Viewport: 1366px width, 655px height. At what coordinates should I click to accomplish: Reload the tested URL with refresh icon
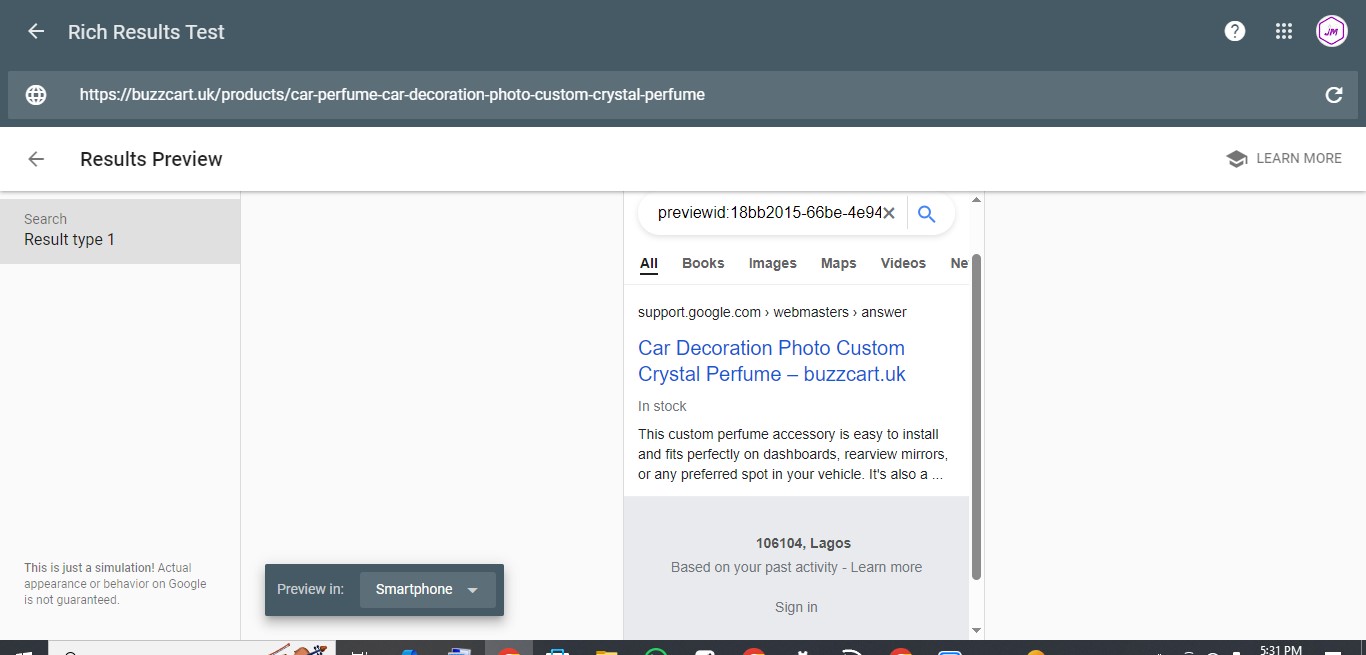[1333, 95]
